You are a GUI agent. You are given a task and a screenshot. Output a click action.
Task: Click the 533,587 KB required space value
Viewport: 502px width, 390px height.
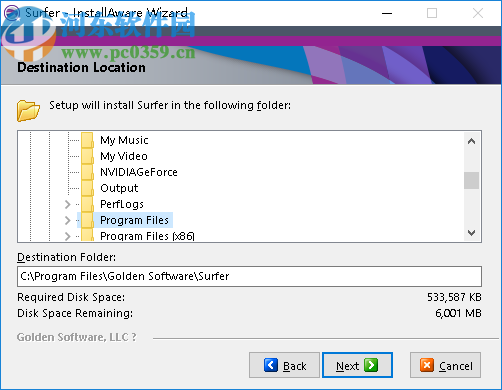pos(454,297)
